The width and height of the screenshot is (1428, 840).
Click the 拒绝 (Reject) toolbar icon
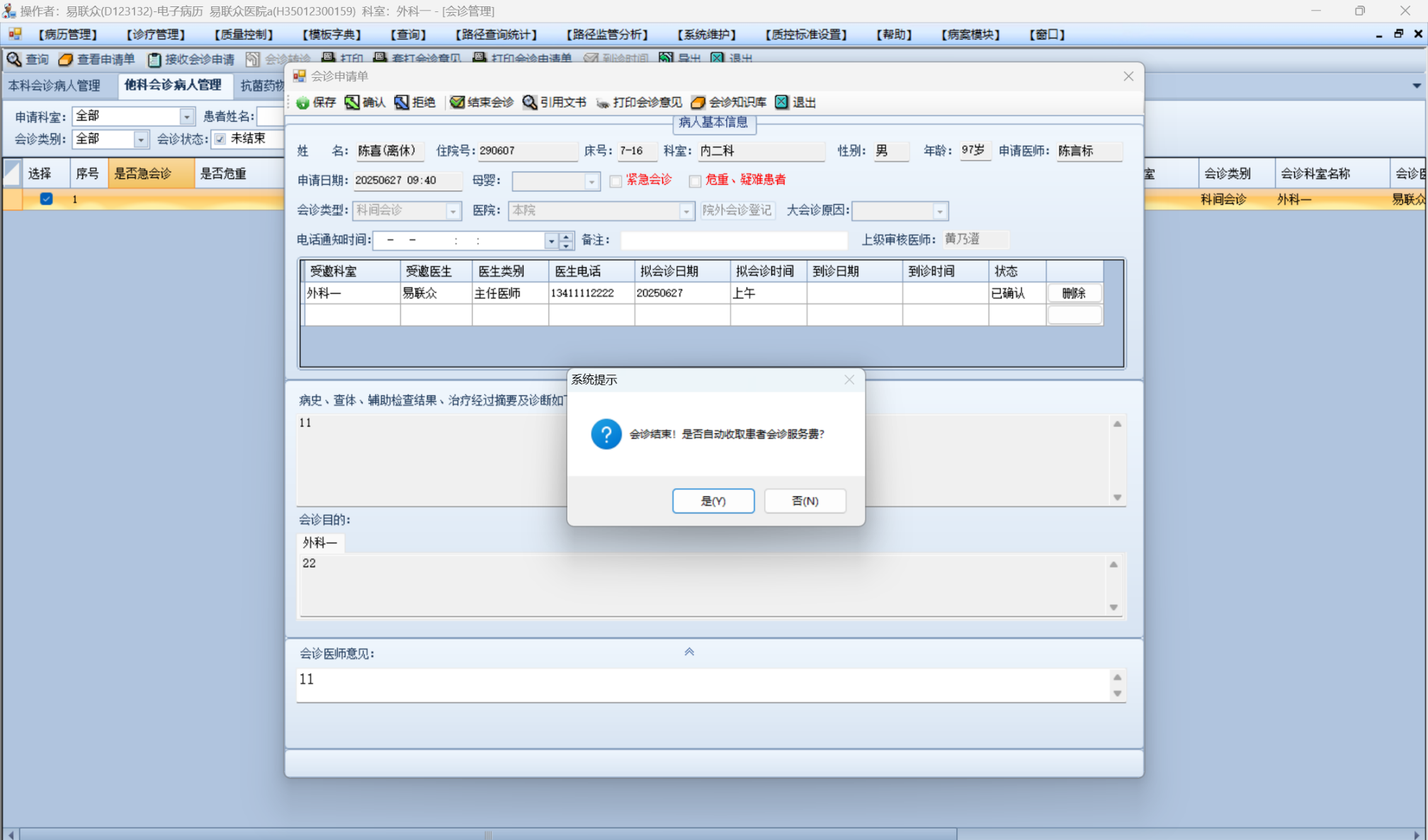pos(402,103)
